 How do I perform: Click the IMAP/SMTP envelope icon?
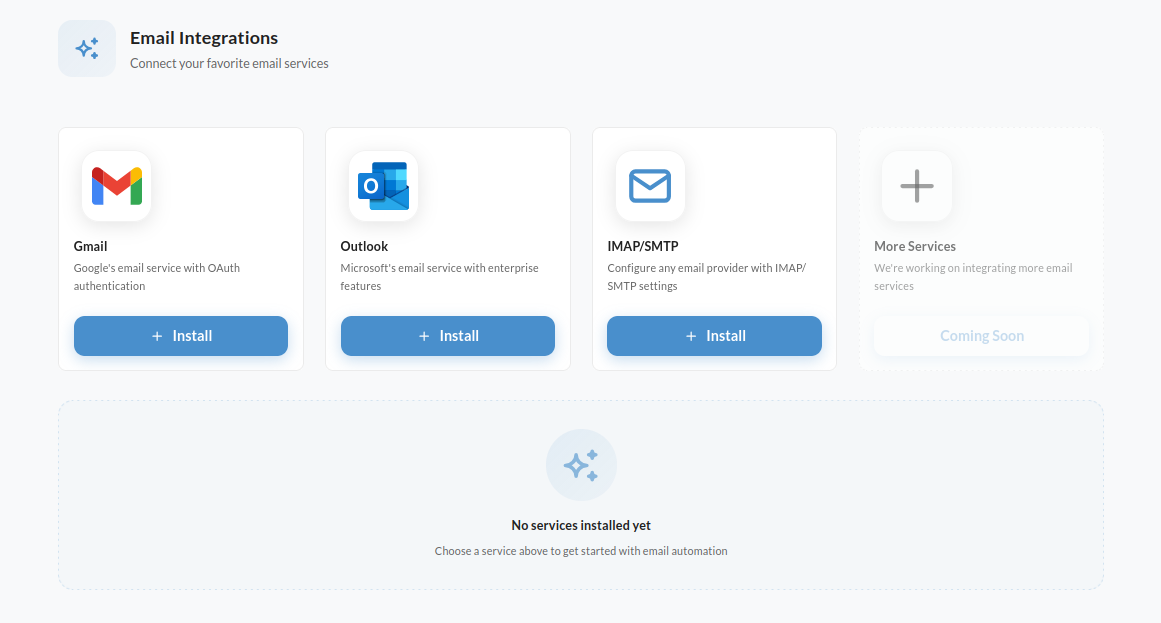point(650,186)
